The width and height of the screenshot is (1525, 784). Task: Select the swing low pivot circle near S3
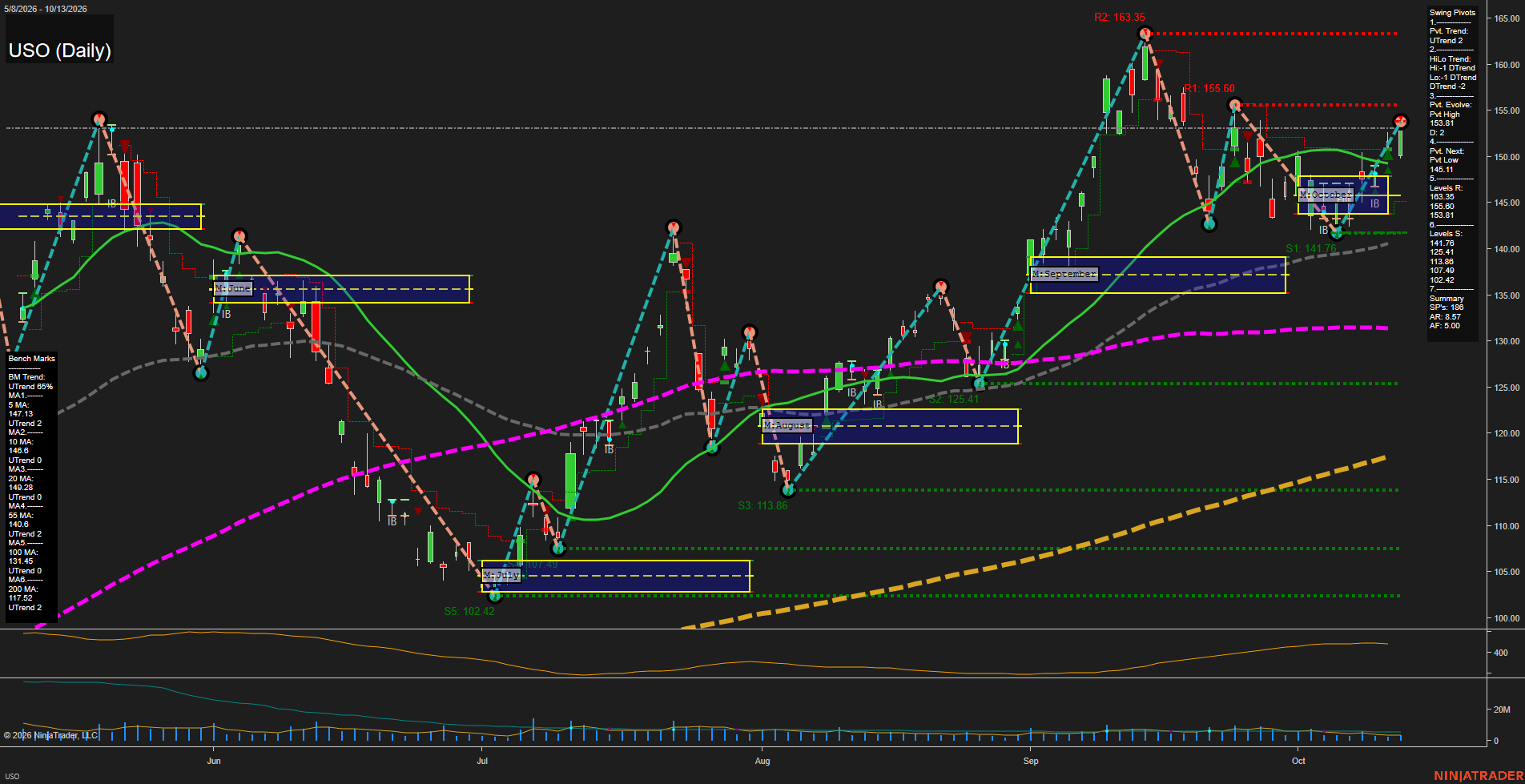click(x=788, y=489)
